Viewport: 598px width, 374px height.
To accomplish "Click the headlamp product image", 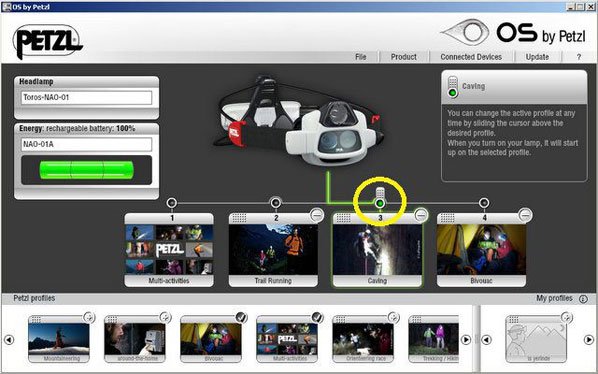I will coord(299,121).
